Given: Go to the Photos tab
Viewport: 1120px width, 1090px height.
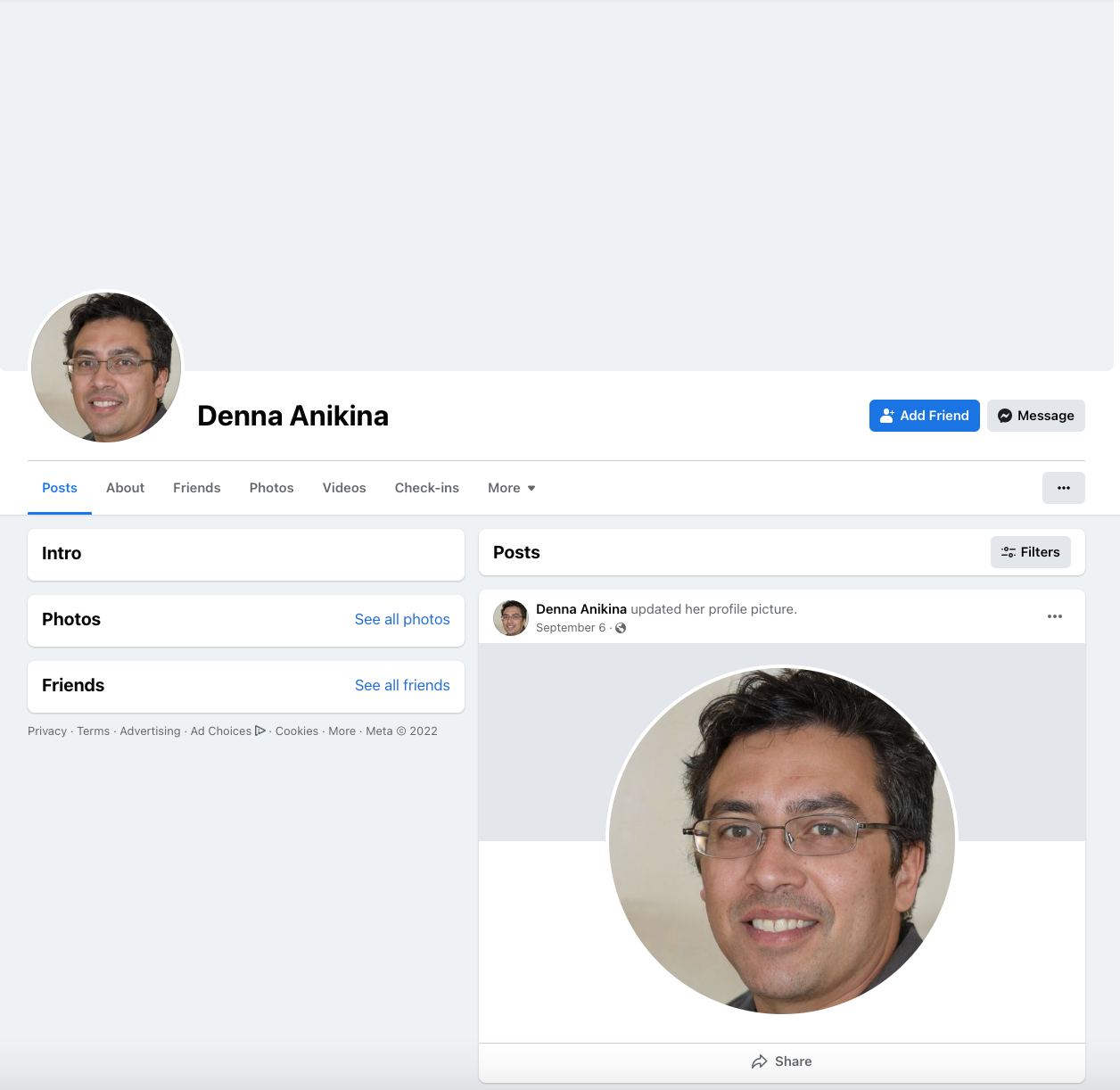Looking at the screenshot, I should click(271, 488).
